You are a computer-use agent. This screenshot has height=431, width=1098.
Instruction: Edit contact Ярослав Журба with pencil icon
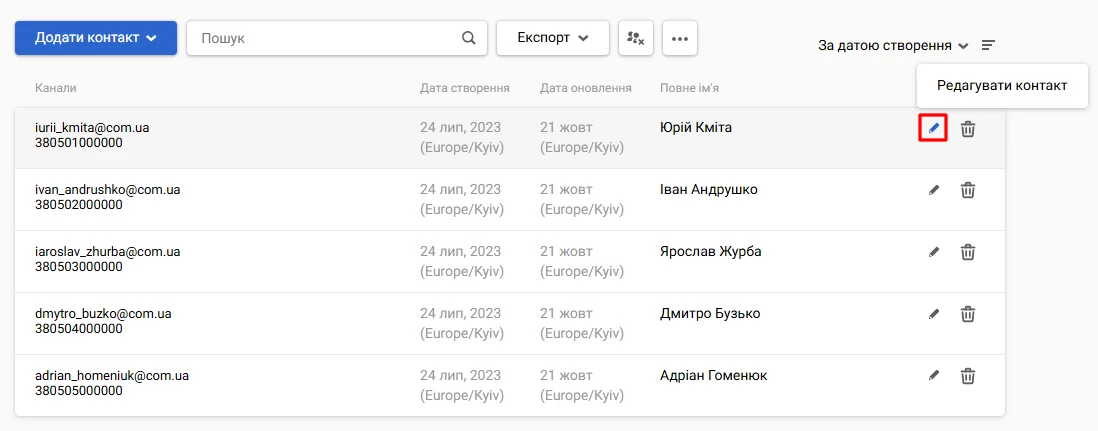coord(933,252)
